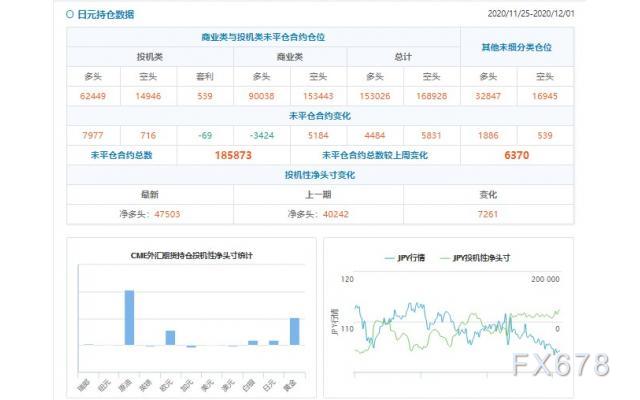This screenshot has height=400, width=640.
Task: Click the 商业类 column group header
Action: [x=290, y=57]
